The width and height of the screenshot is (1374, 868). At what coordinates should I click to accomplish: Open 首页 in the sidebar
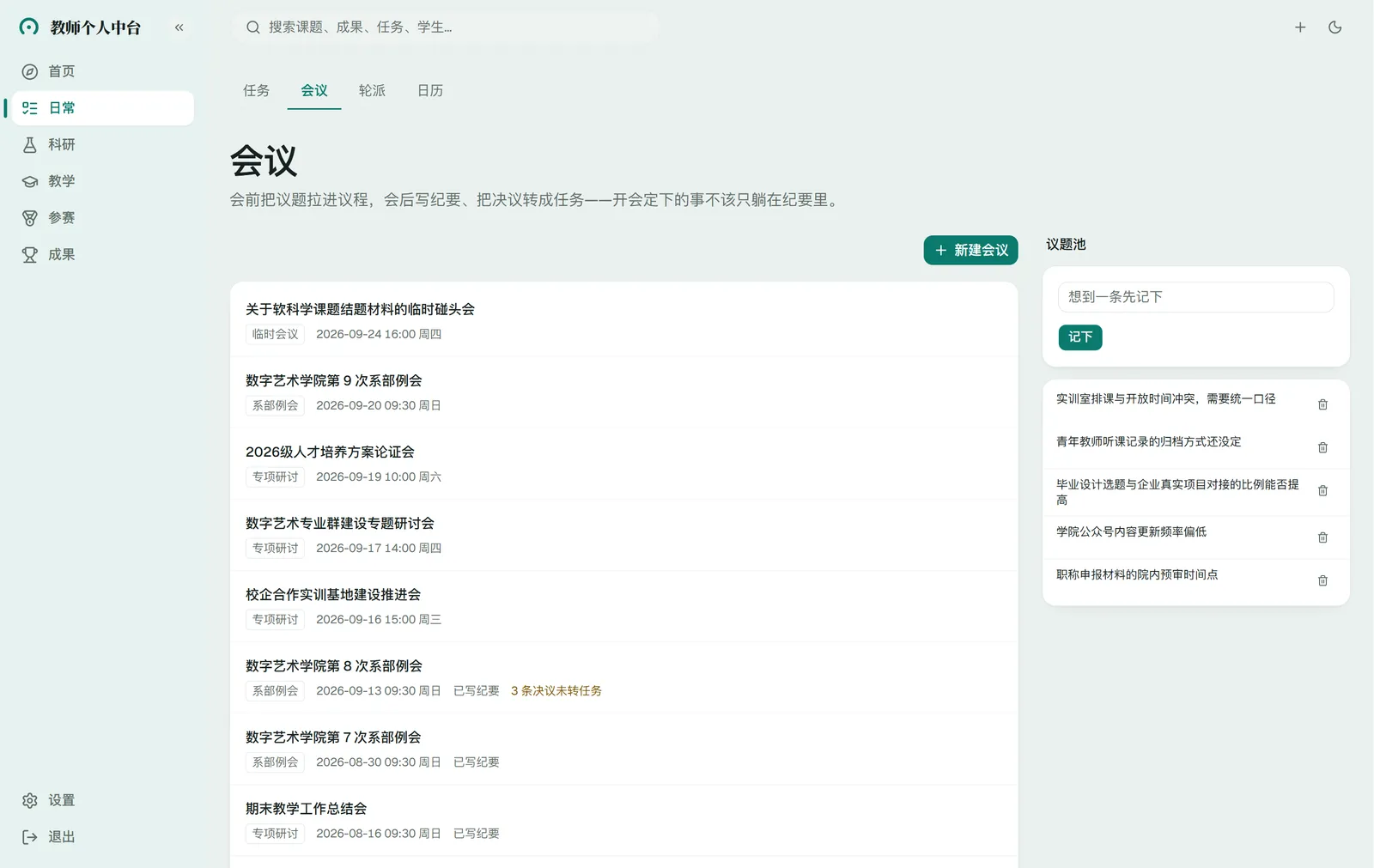pos(103,71)
